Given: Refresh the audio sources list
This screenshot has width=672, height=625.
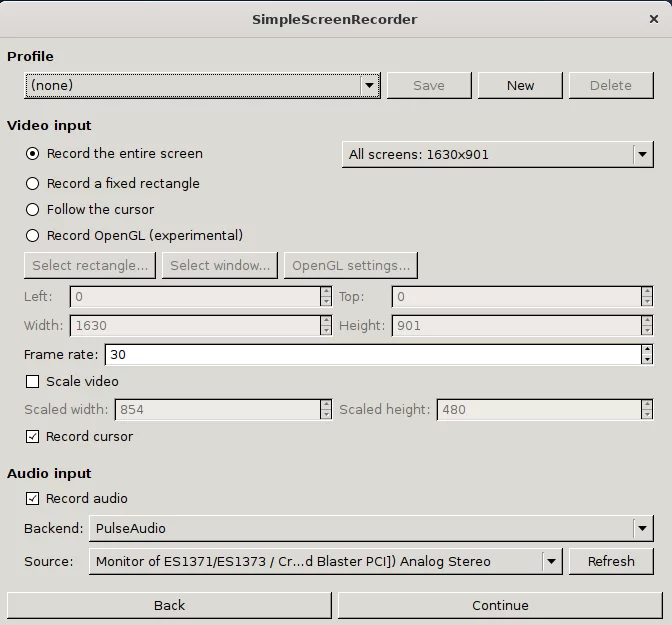Looking at the screenshot, I should (x=611, y=561).
